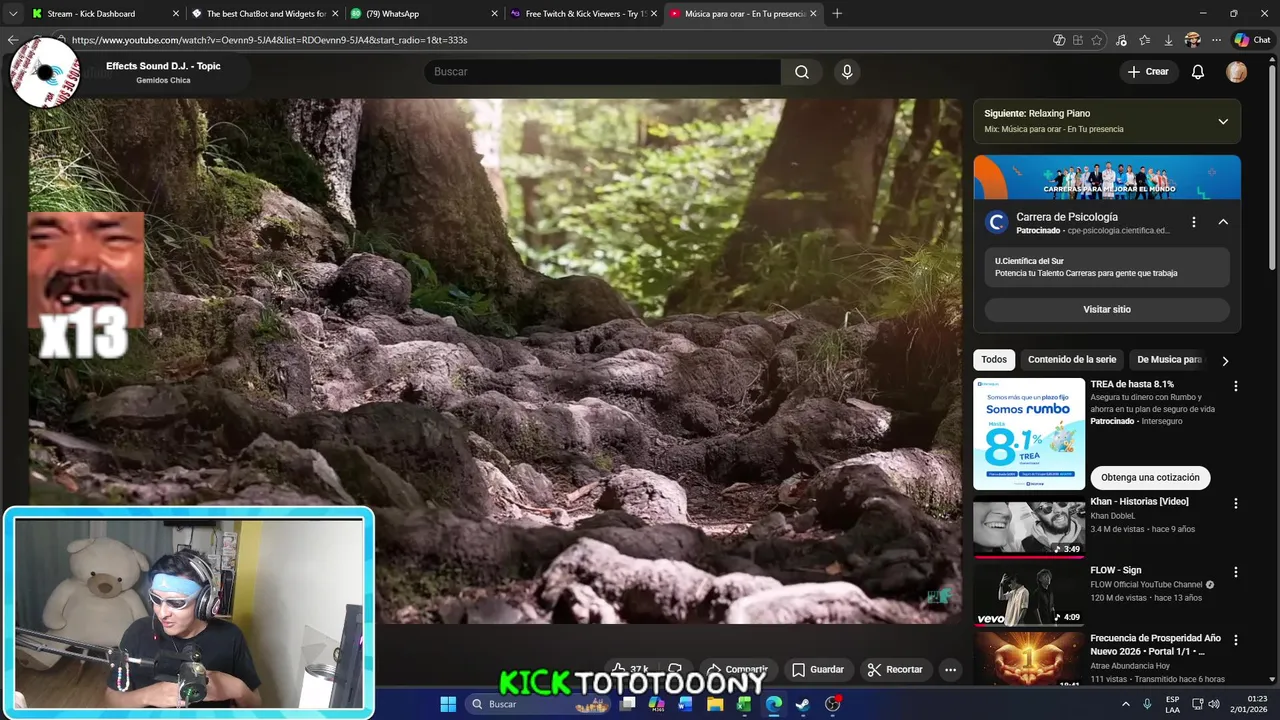Open more options for FLOW - Sign video
The image size is (1280, 720).
click(1235, 572)
